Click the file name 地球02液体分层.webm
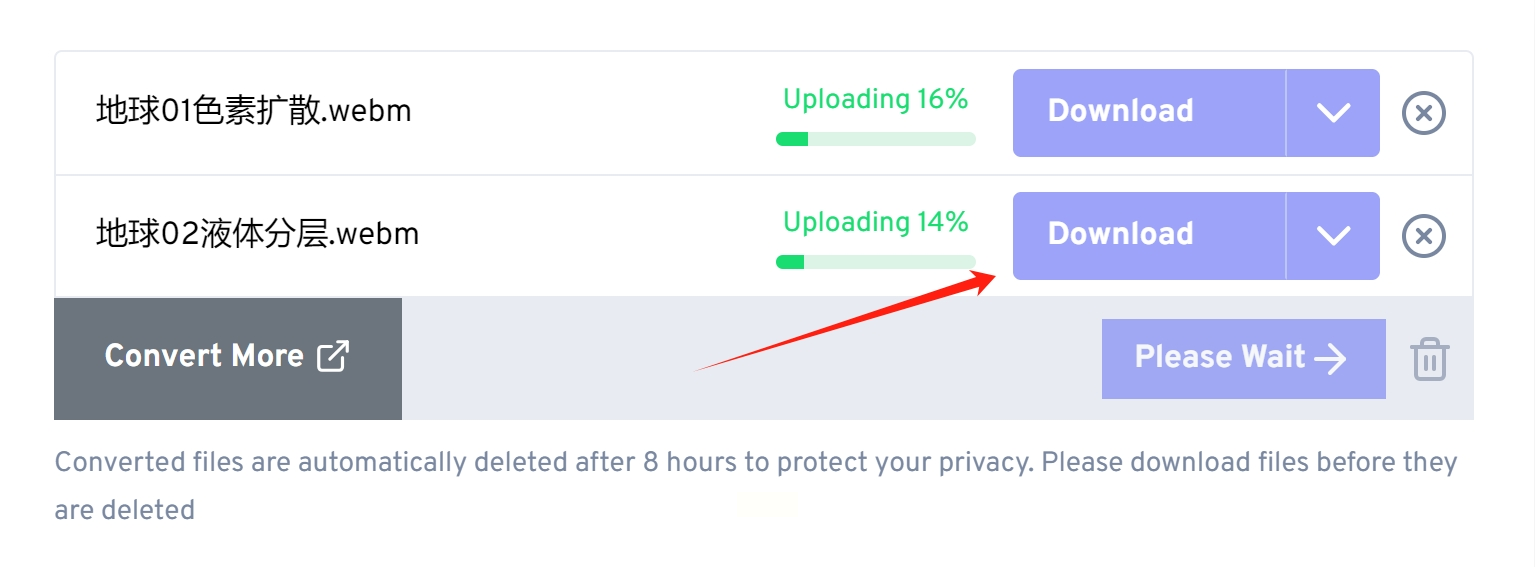The width and height of the screenshot is (1535, 567). pyautogui.click(x=257, y=234)
